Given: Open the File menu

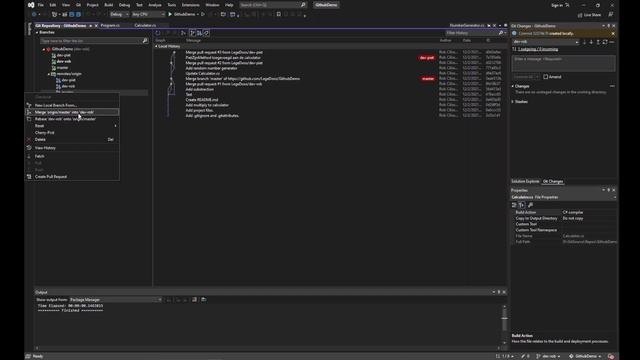Looking at the screenshot, I should click(40, 5).
